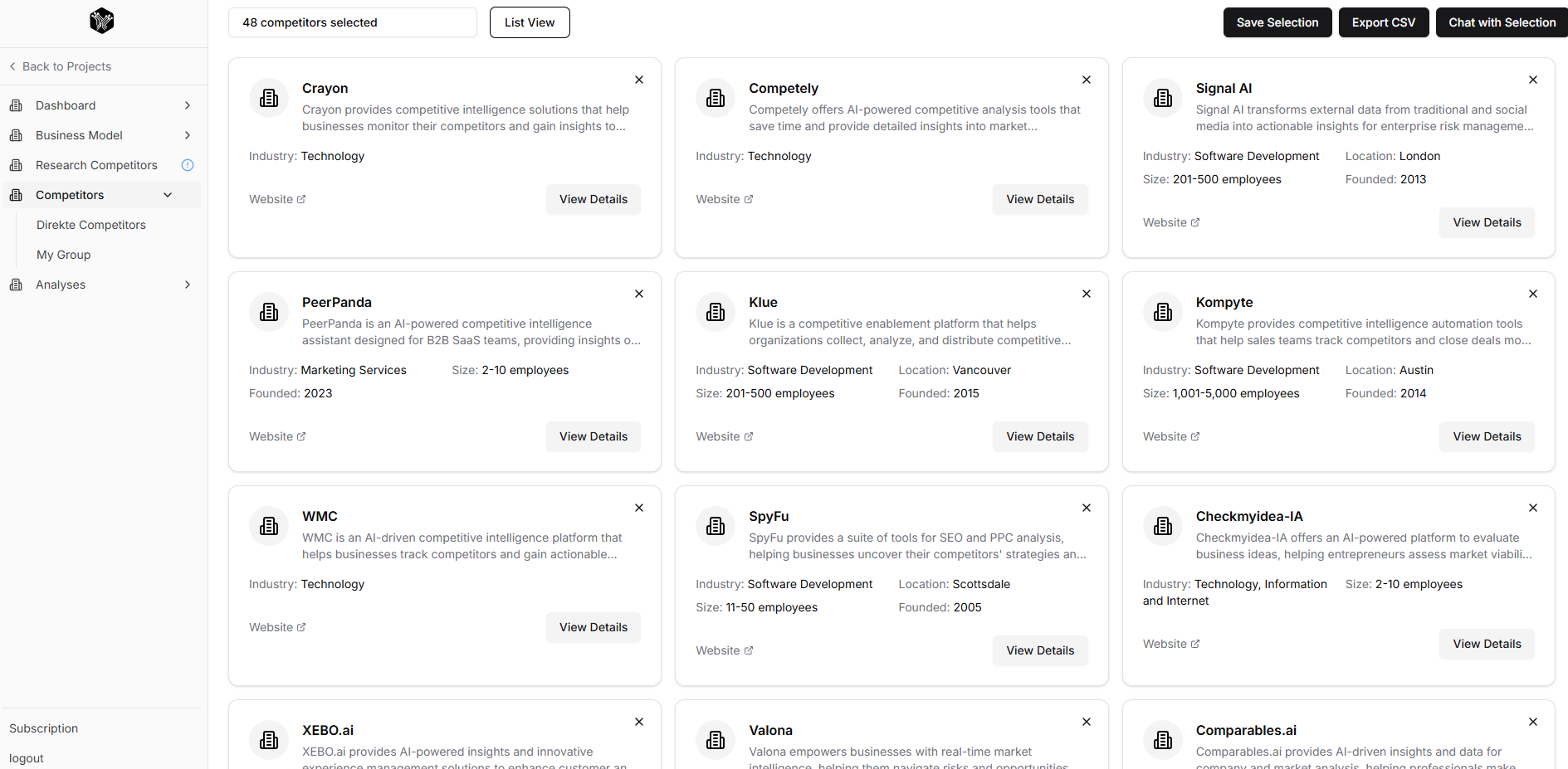
Task: Close the Checkmyidea-IA card
Action: tap(1532, 508)
